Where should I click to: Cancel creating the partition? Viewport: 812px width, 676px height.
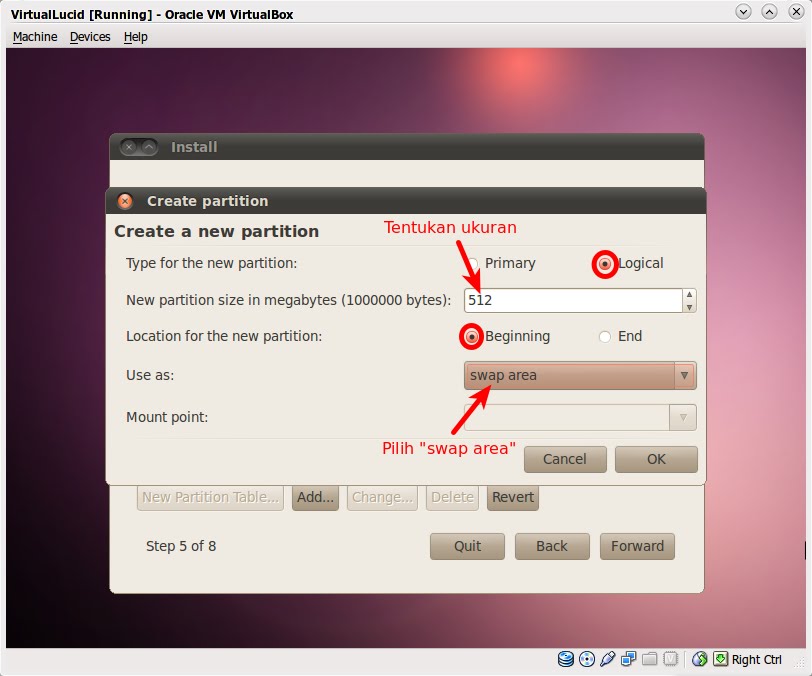[565, 459]
